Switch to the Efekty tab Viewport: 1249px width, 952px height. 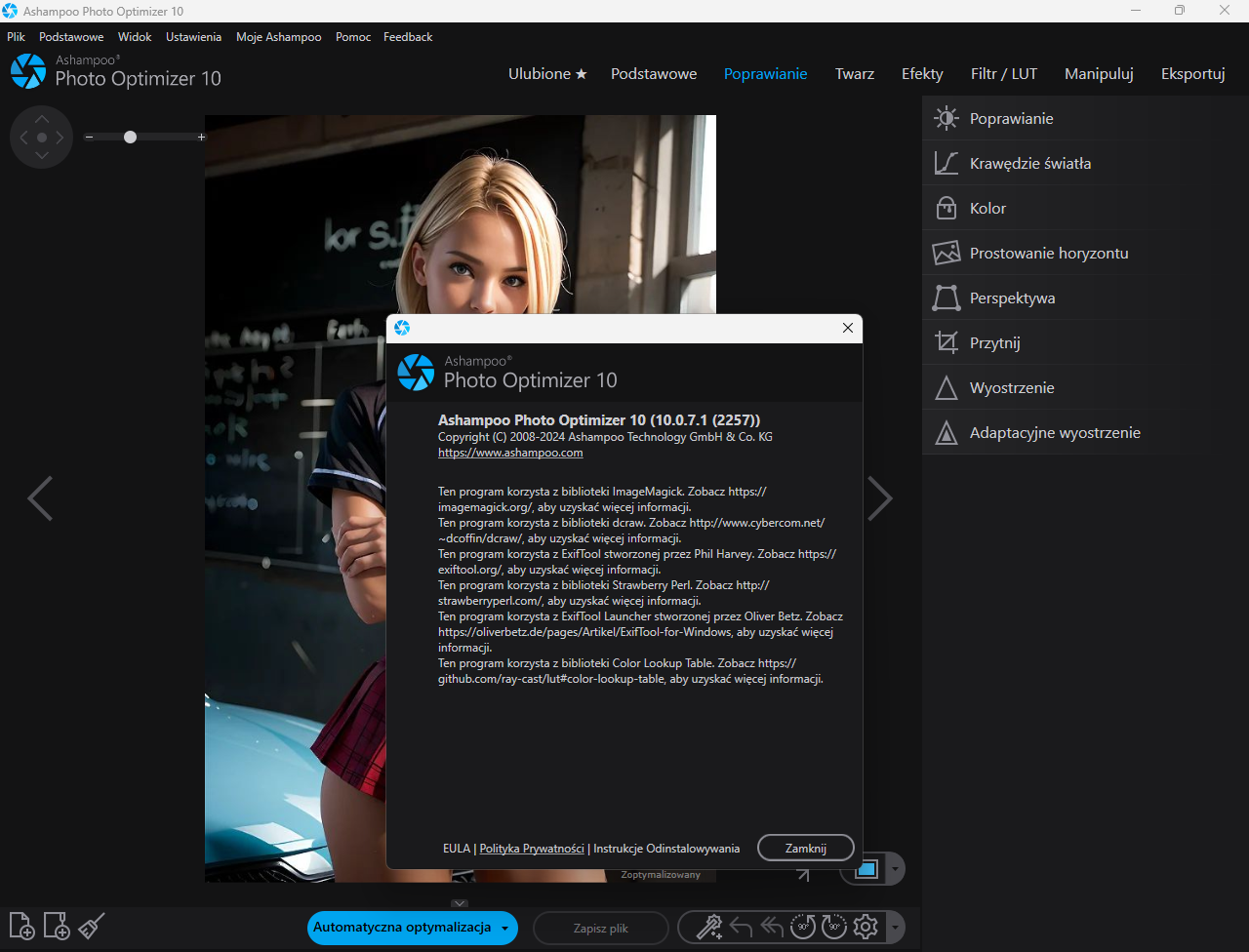[x=922, y=74]
